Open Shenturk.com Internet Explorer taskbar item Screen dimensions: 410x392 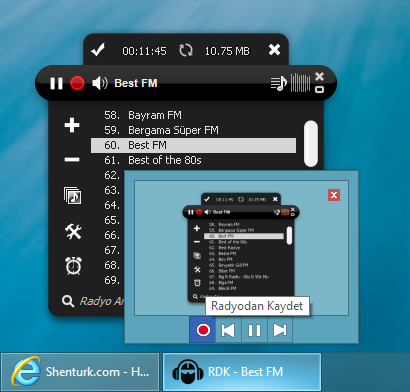[x=80, y=372]
